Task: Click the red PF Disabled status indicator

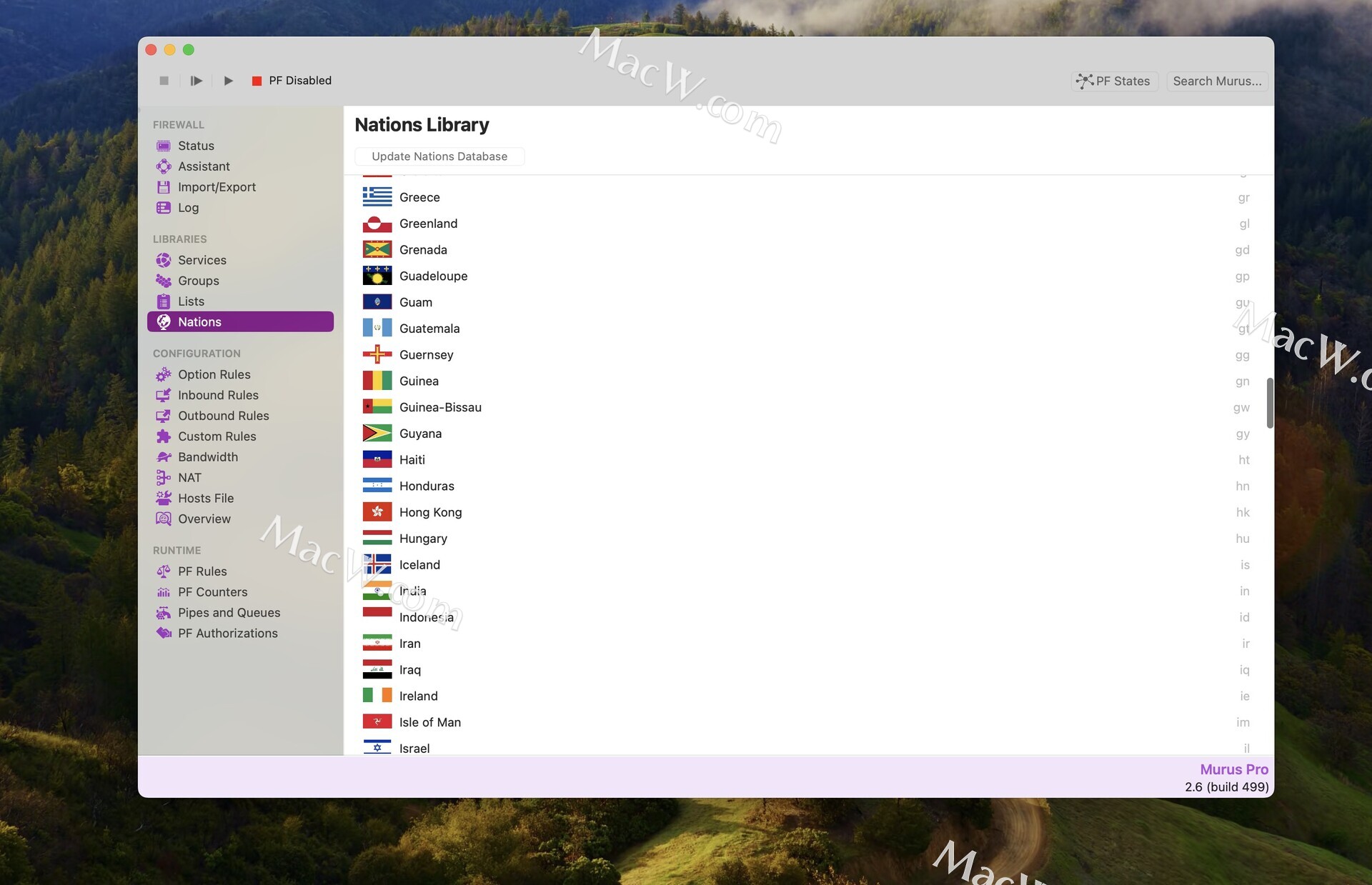Action: [x=257, y=81]
